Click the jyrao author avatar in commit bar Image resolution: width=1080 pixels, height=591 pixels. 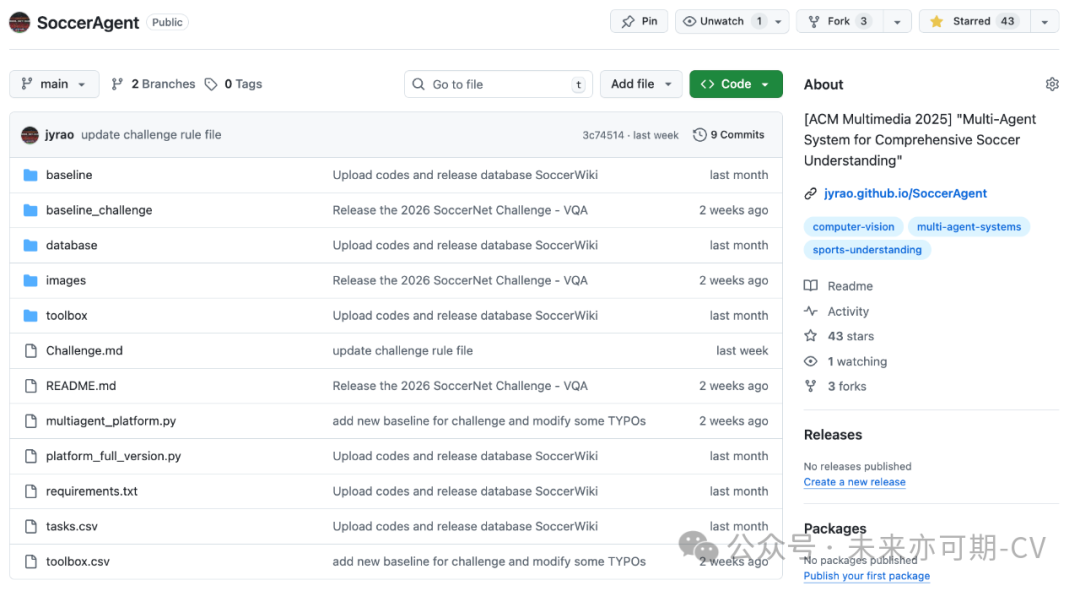(30, 135)
